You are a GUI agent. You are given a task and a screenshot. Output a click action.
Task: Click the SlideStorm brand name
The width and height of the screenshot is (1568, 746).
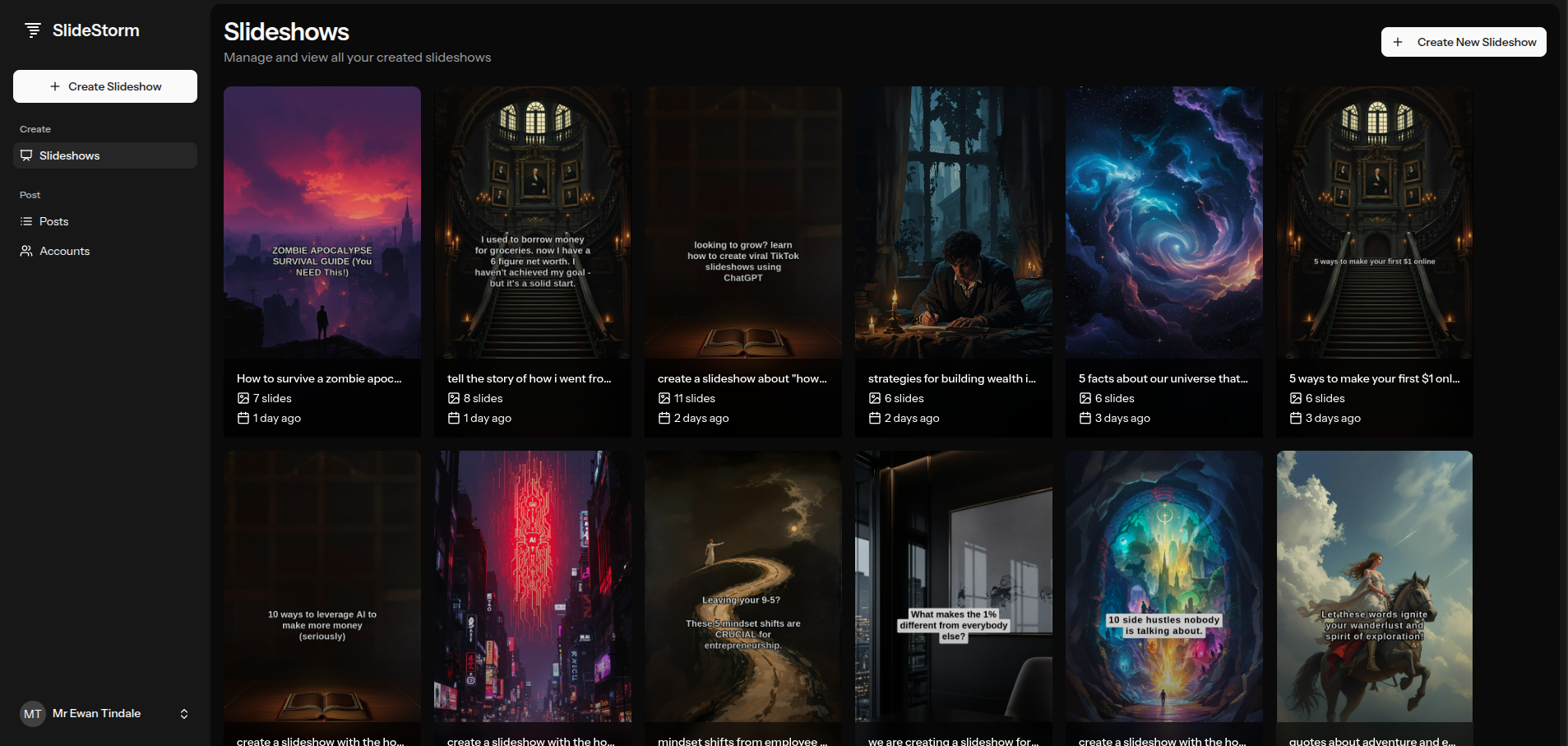[96, 30]
